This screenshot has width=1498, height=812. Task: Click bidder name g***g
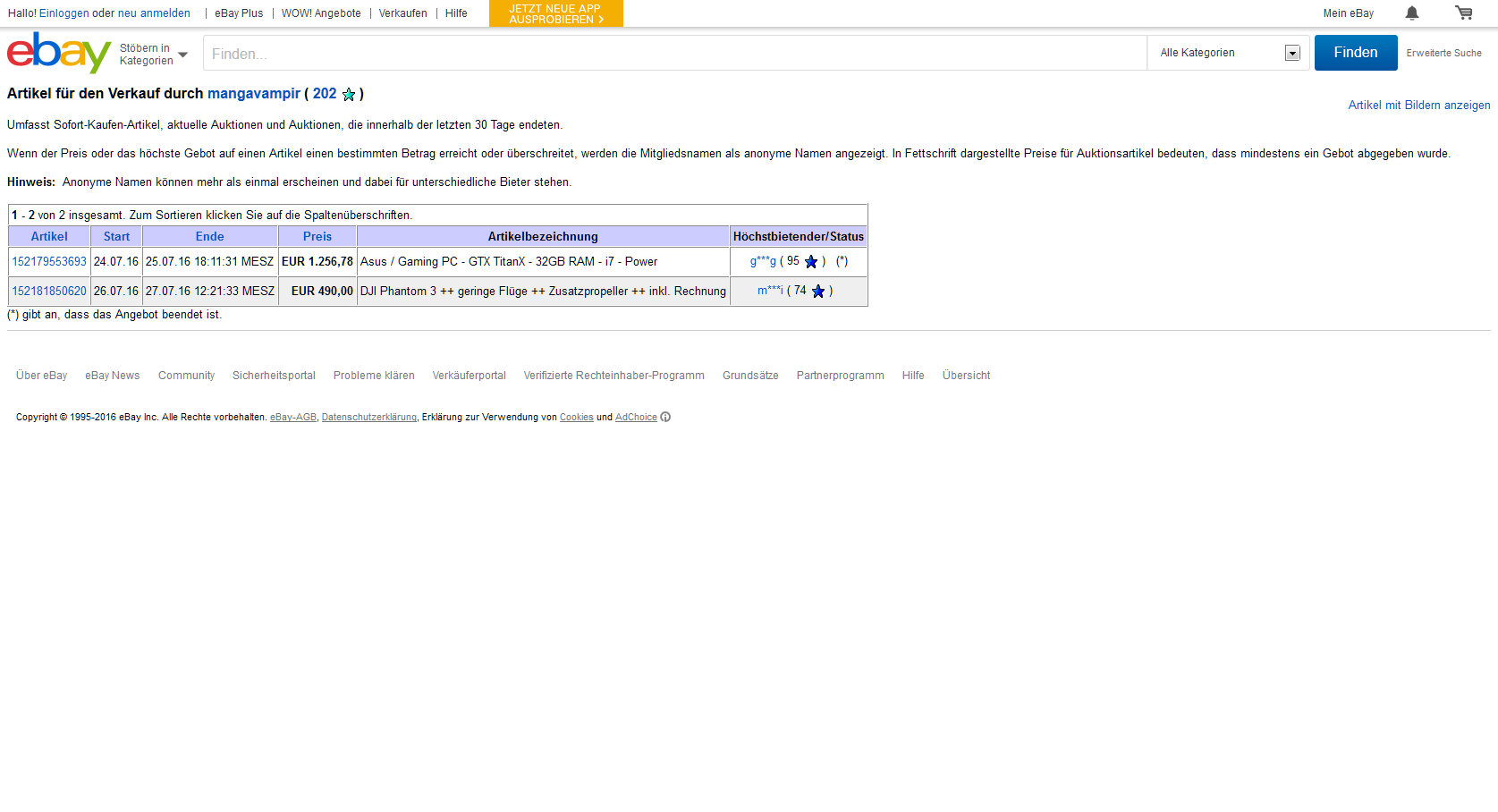click(x=763, y=261)
